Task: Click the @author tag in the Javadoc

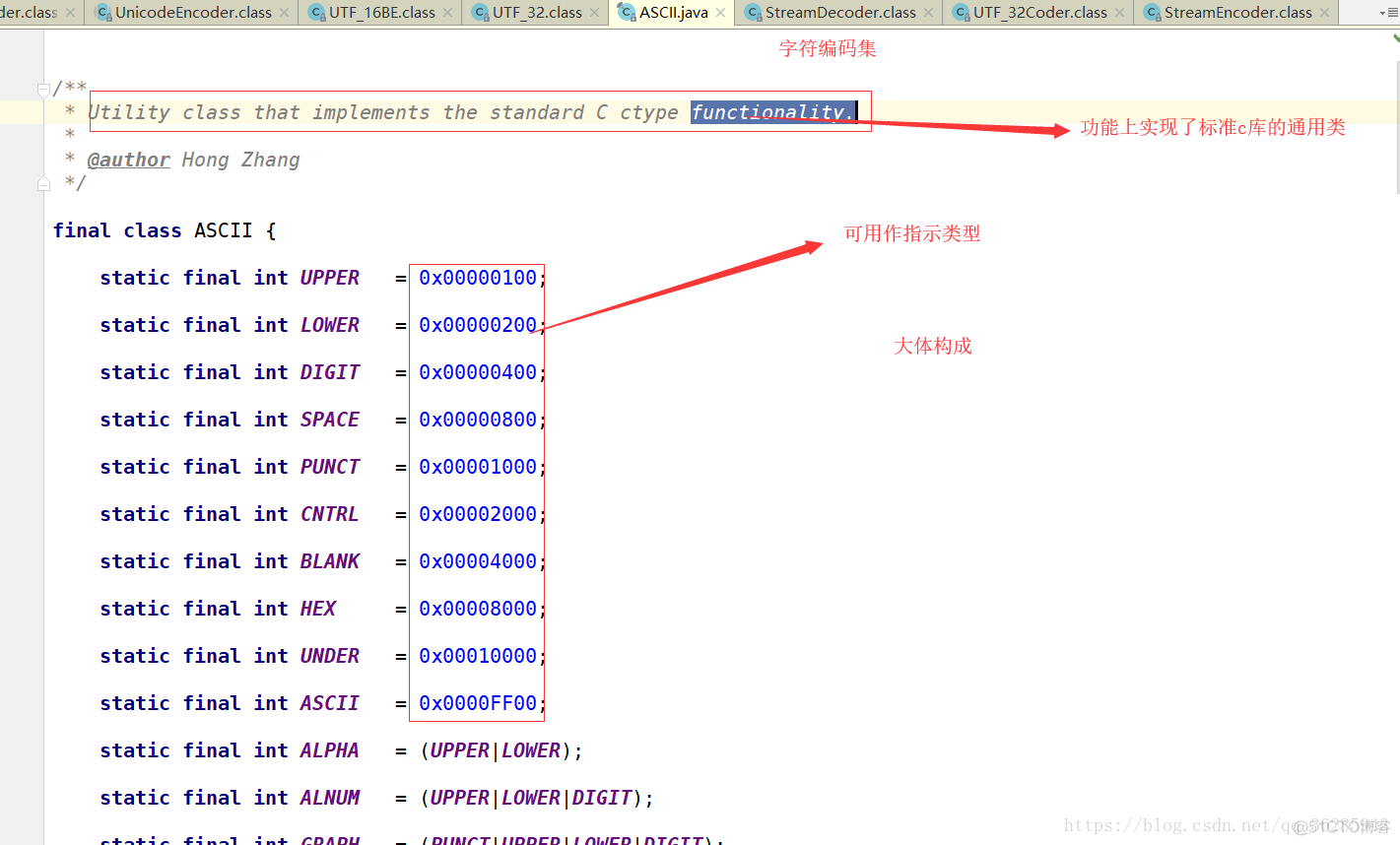Action: point(128,160)
